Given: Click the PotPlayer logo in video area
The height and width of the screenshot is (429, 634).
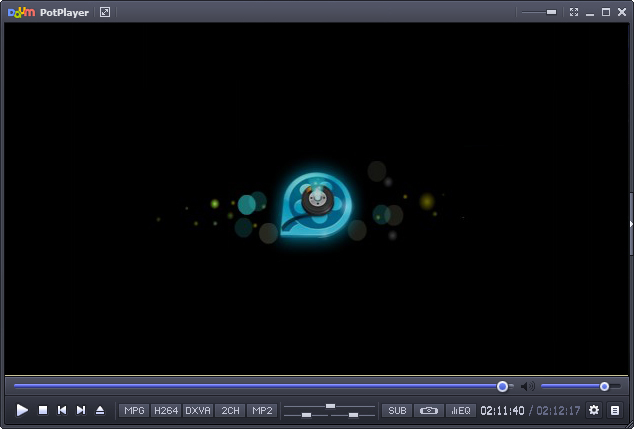Looking at the screenshot, I should (x=317, y=205).
